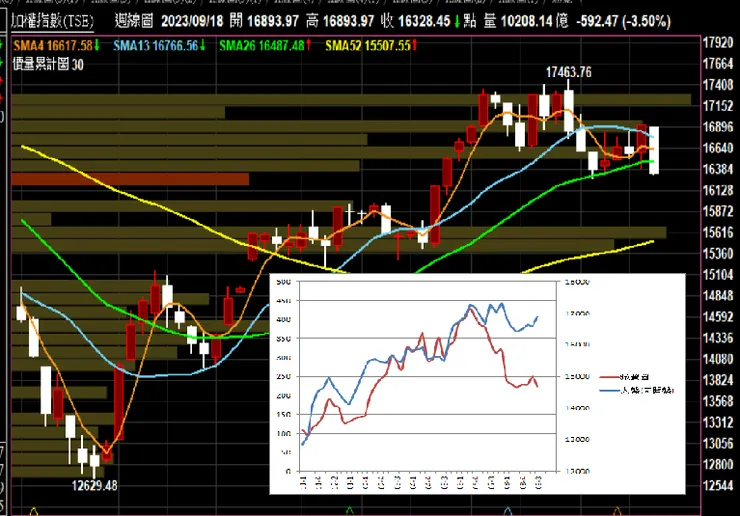Viewport: 740px width, 516px height.
Task: Click the yellow triangle marker on time axis
Action: [34, 511]
